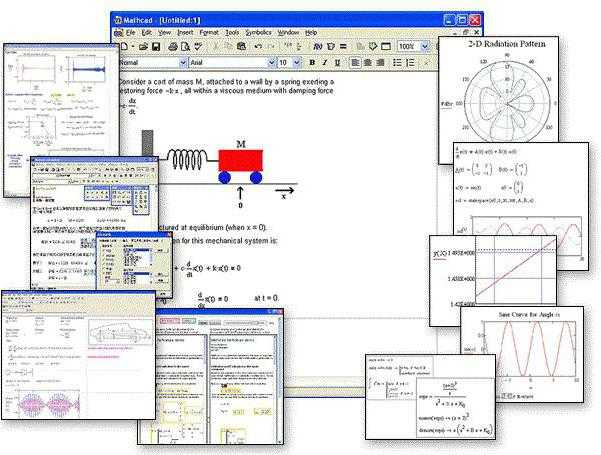Viewport: 601px width, 455px height.
Task: Open the Normal style dropdown
Action: point(183,62)
